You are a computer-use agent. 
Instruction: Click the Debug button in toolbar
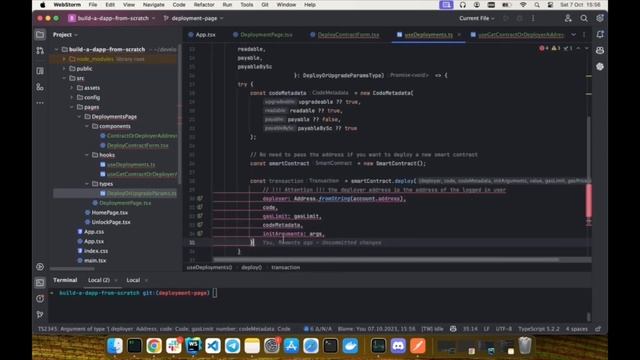520,18
